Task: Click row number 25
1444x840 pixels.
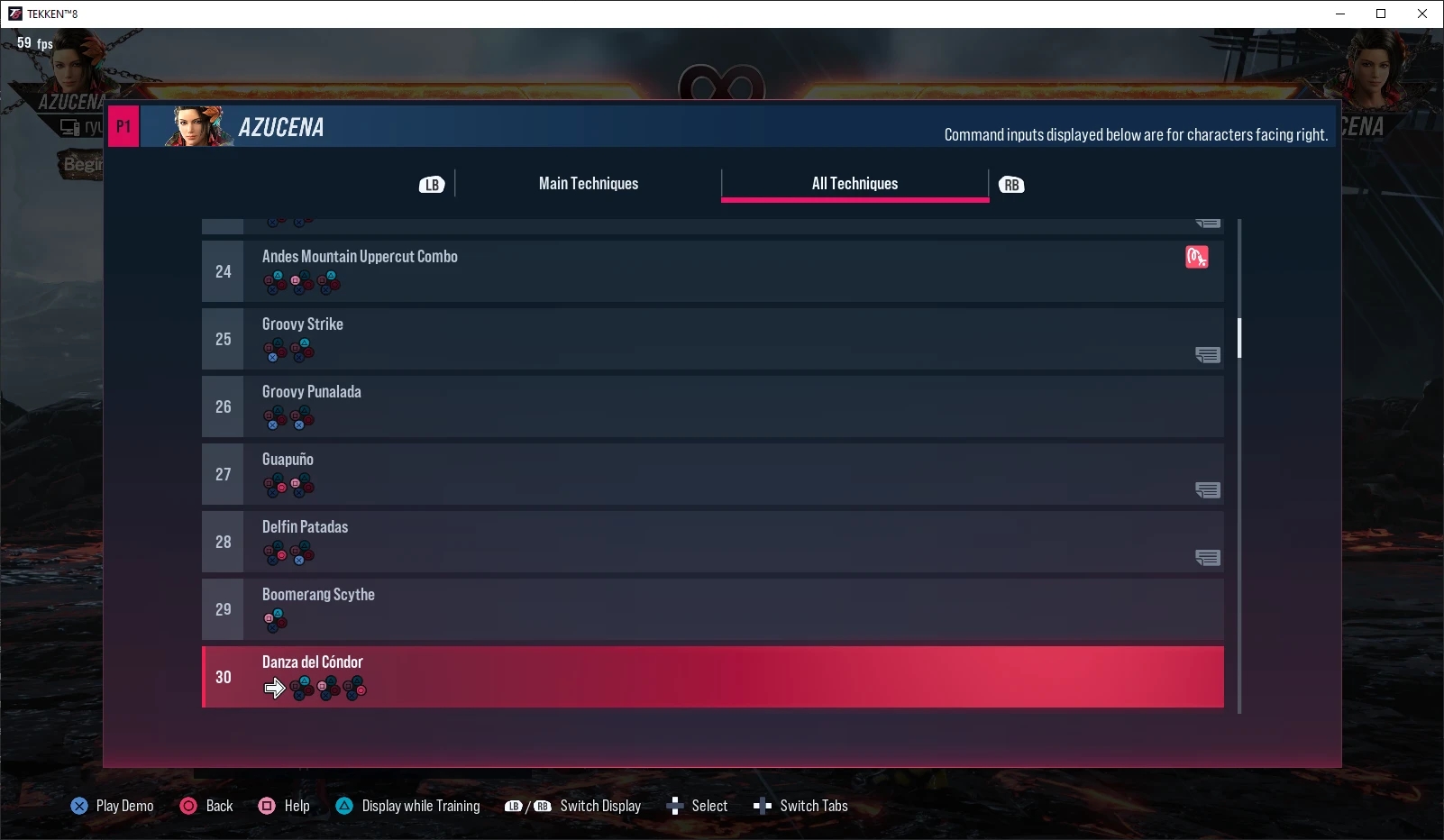Action: coord(223,339)
